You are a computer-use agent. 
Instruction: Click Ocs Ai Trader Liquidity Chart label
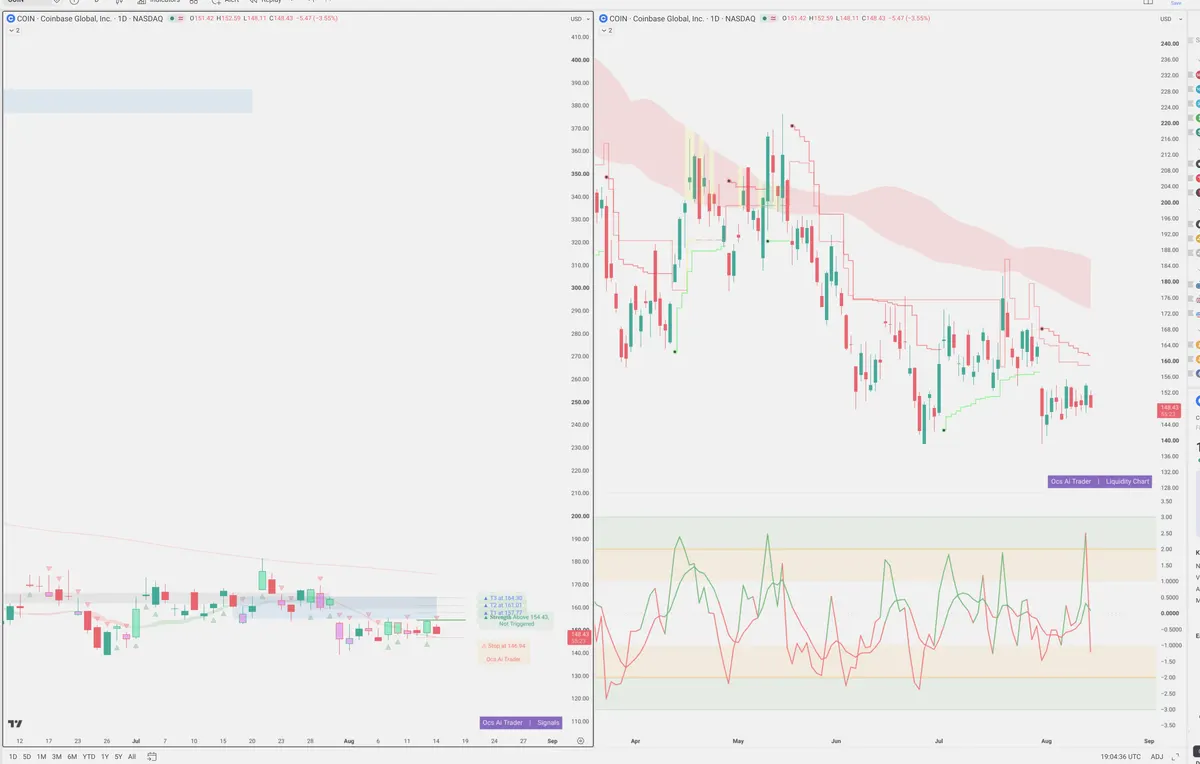1100,481
